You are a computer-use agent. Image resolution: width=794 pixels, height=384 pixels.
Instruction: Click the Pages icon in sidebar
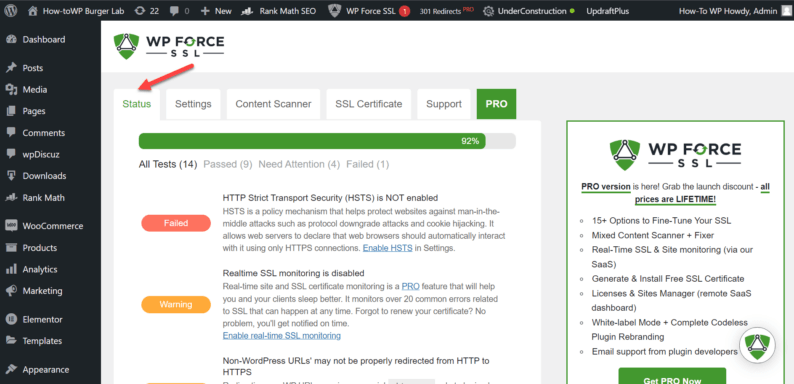[12, 111]
